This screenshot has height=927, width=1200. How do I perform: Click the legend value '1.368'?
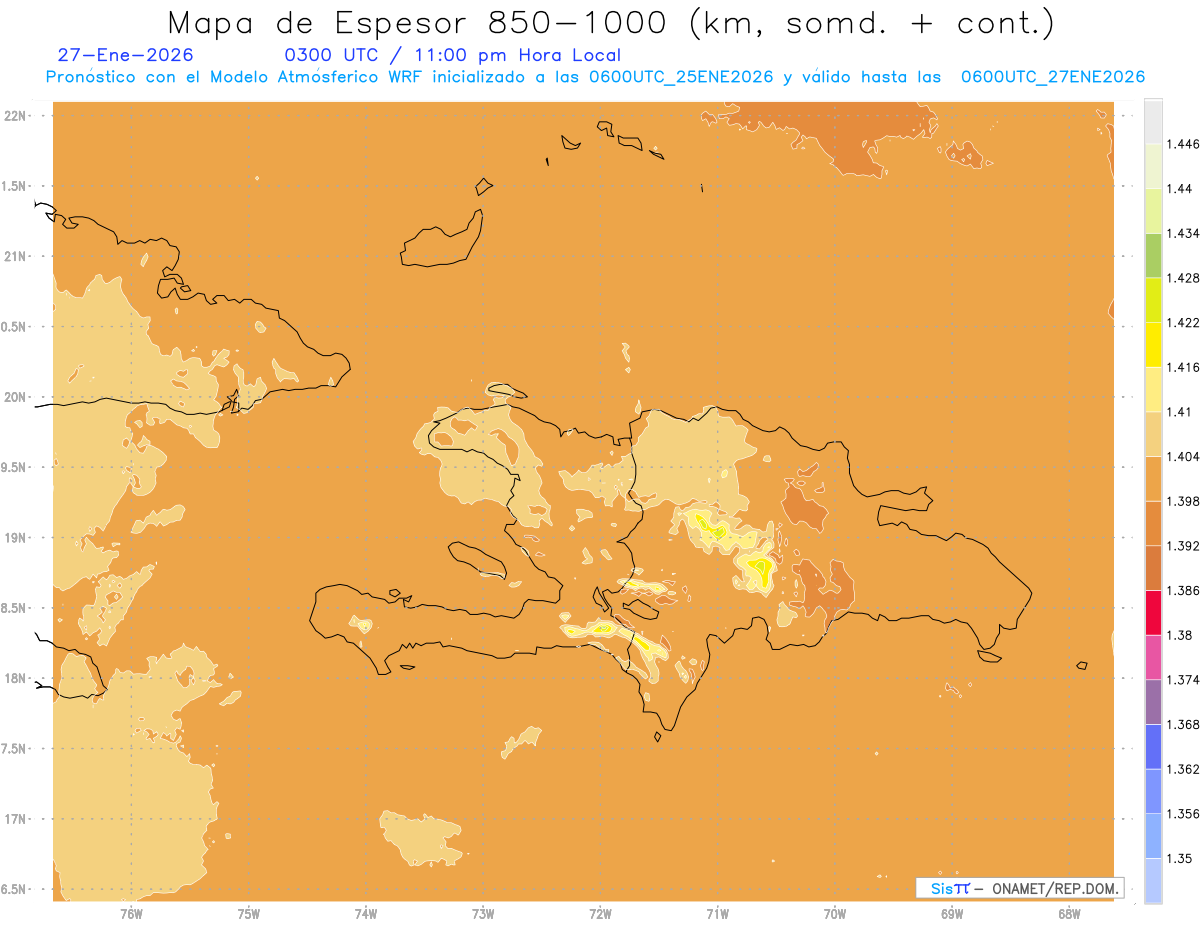1183,724
